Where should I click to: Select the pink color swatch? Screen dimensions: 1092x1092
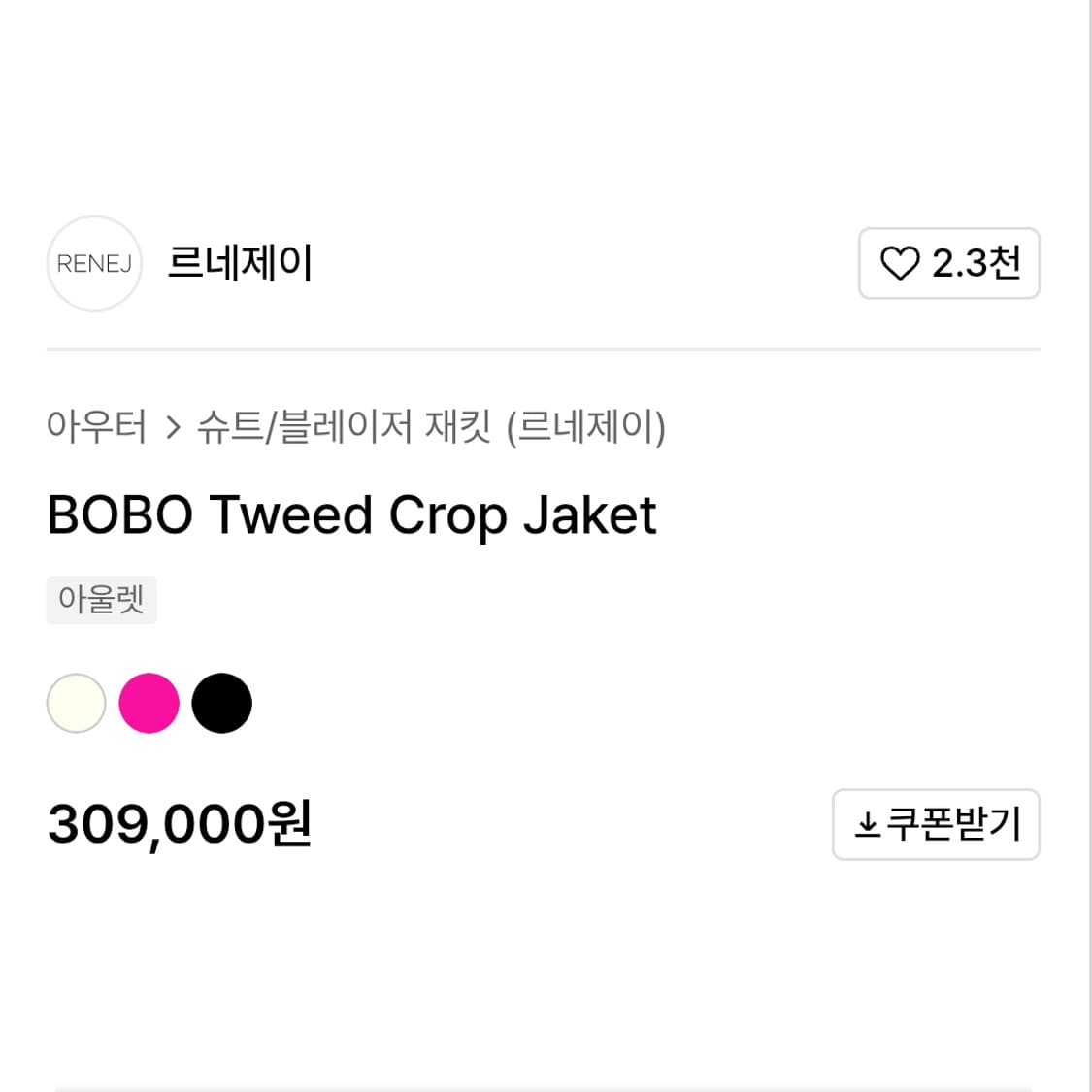pos(149,702)
